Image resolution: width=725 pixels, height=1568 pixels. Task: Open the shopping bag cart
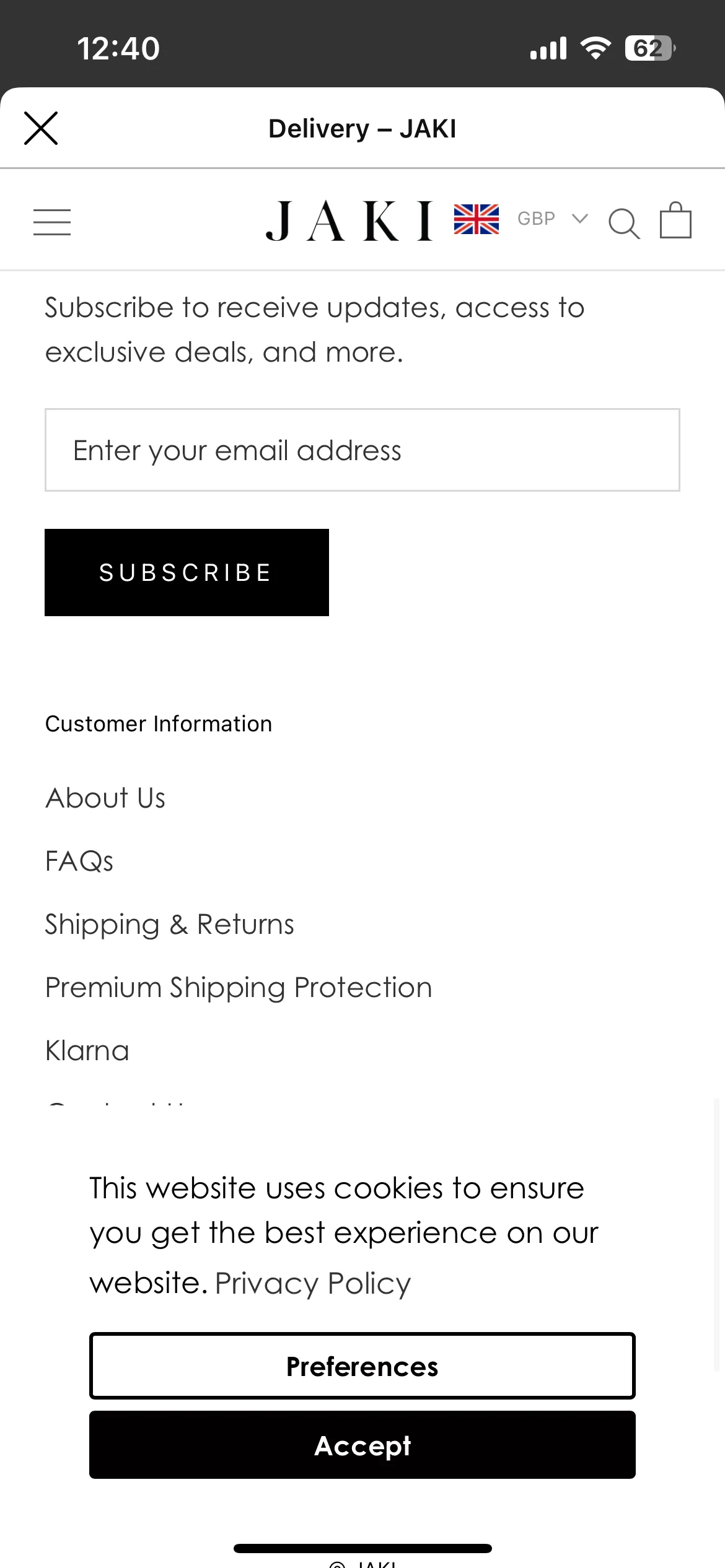tap(675, 220)
